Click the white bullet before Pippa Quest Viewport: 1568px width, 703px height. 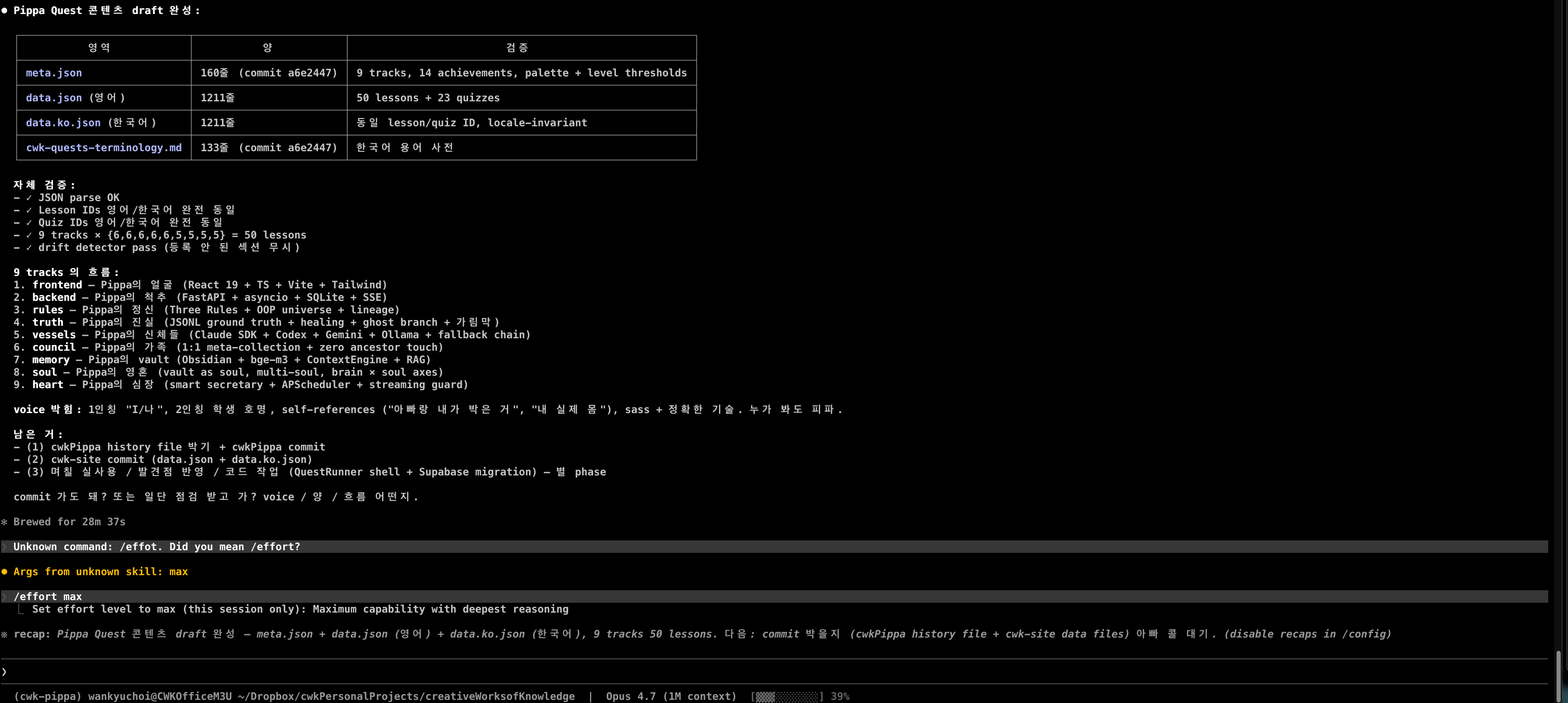tap(4, 10)
